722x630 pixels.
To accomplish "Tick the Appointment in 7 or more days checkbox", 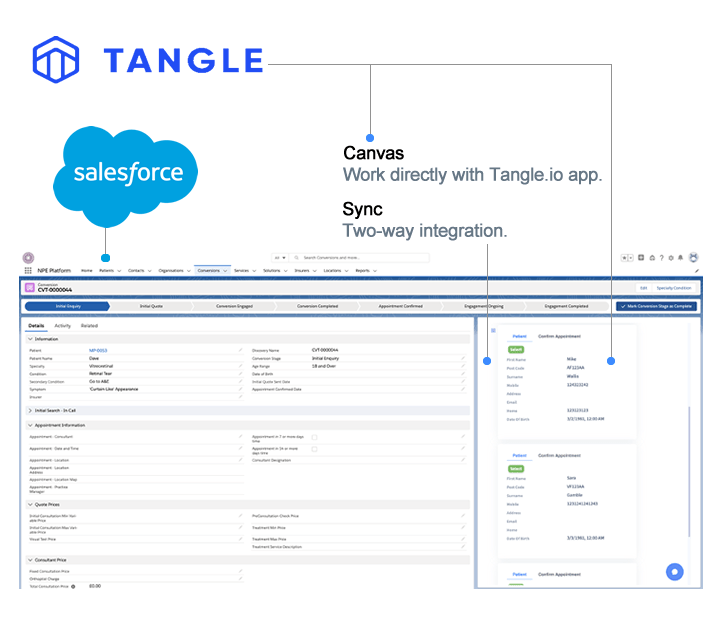I will [x=314, y=437].
